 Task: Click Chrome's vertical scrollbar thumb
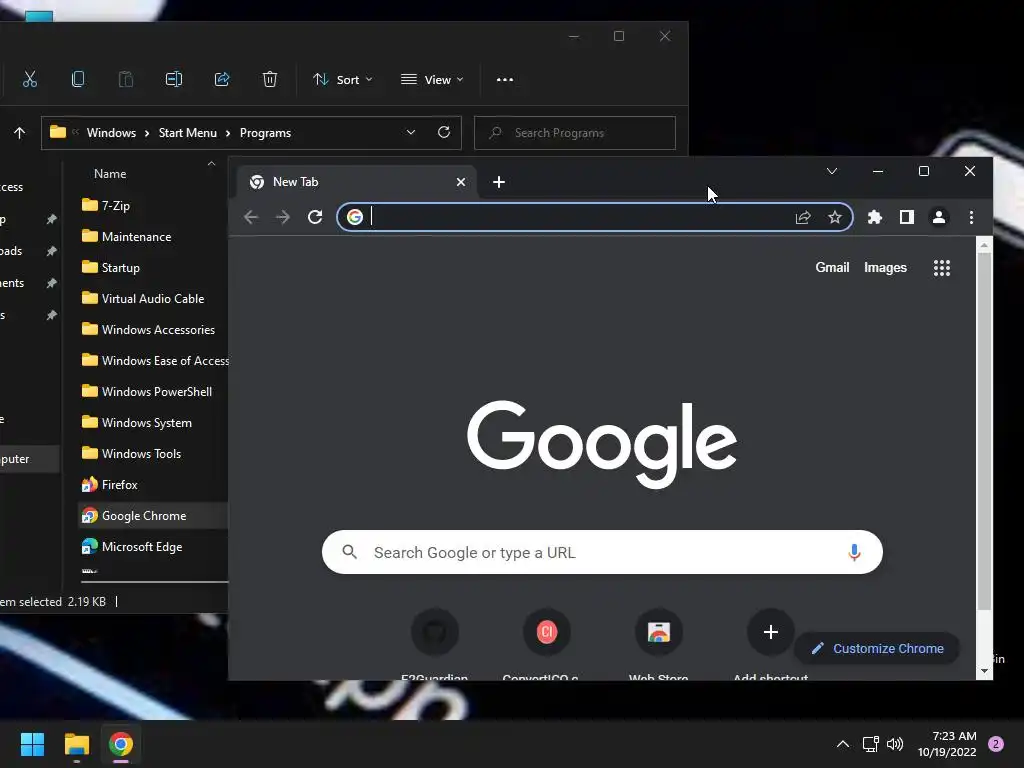click(984, 431)
